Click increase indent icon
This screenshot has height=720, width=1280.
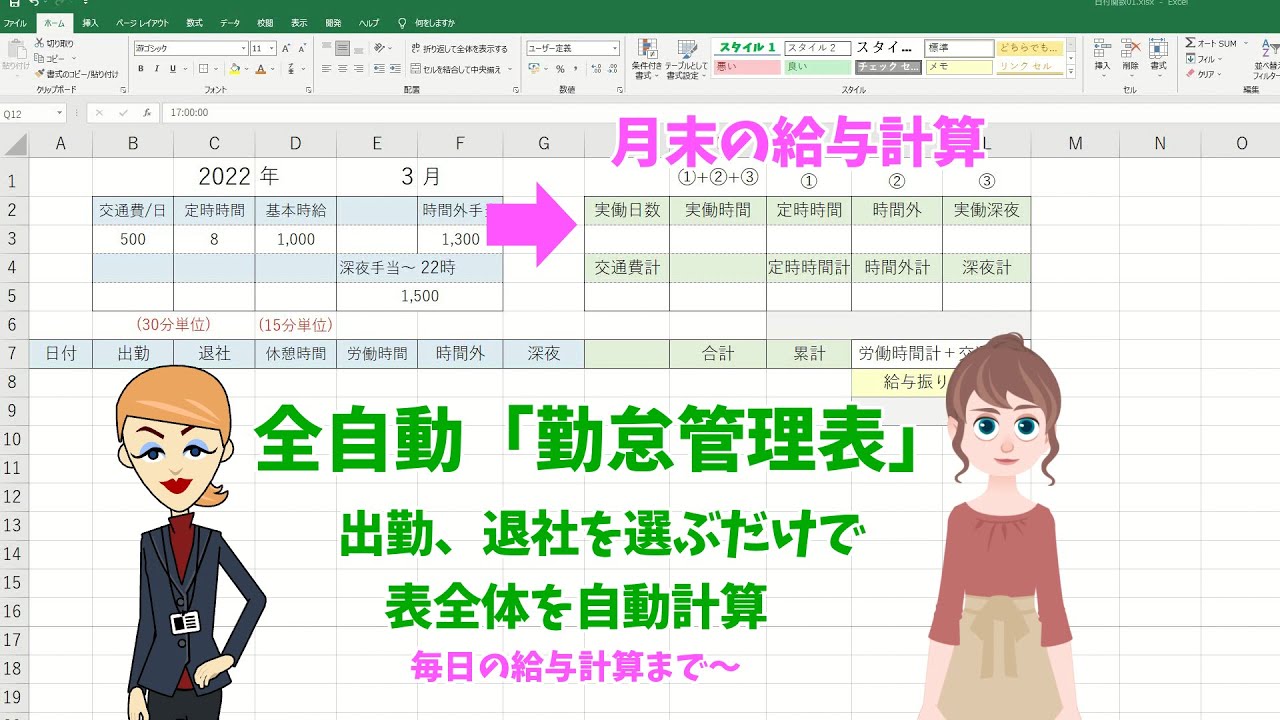(394, 69)
